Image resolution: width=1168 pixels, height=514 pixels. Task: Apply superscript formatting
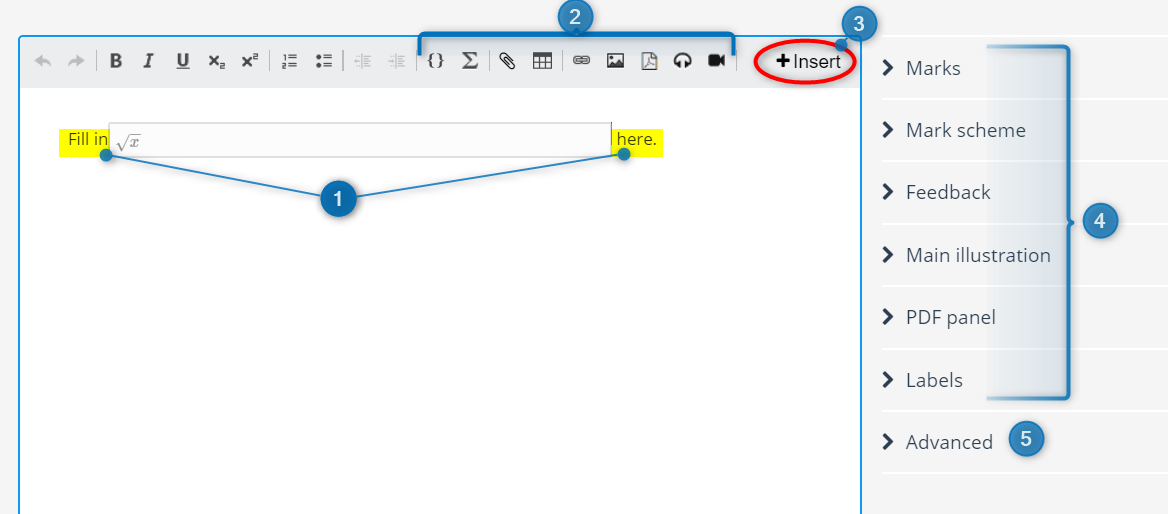pos(250,61)
